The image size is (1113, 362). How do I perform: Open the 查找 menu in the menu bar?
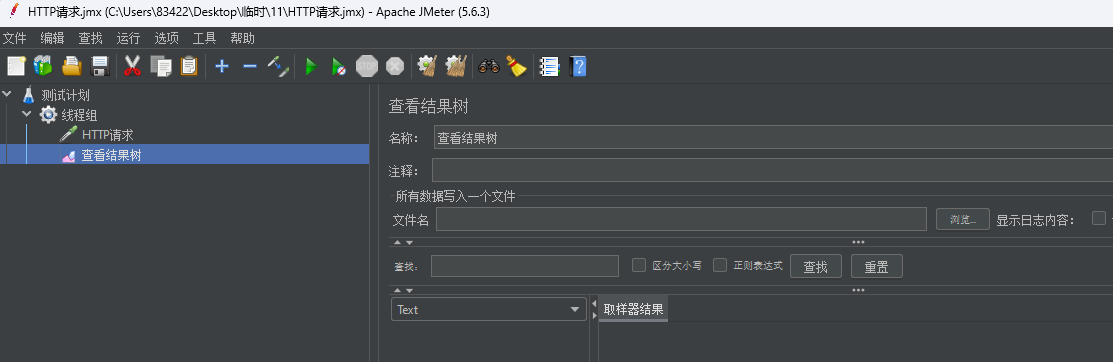point(90,38)
